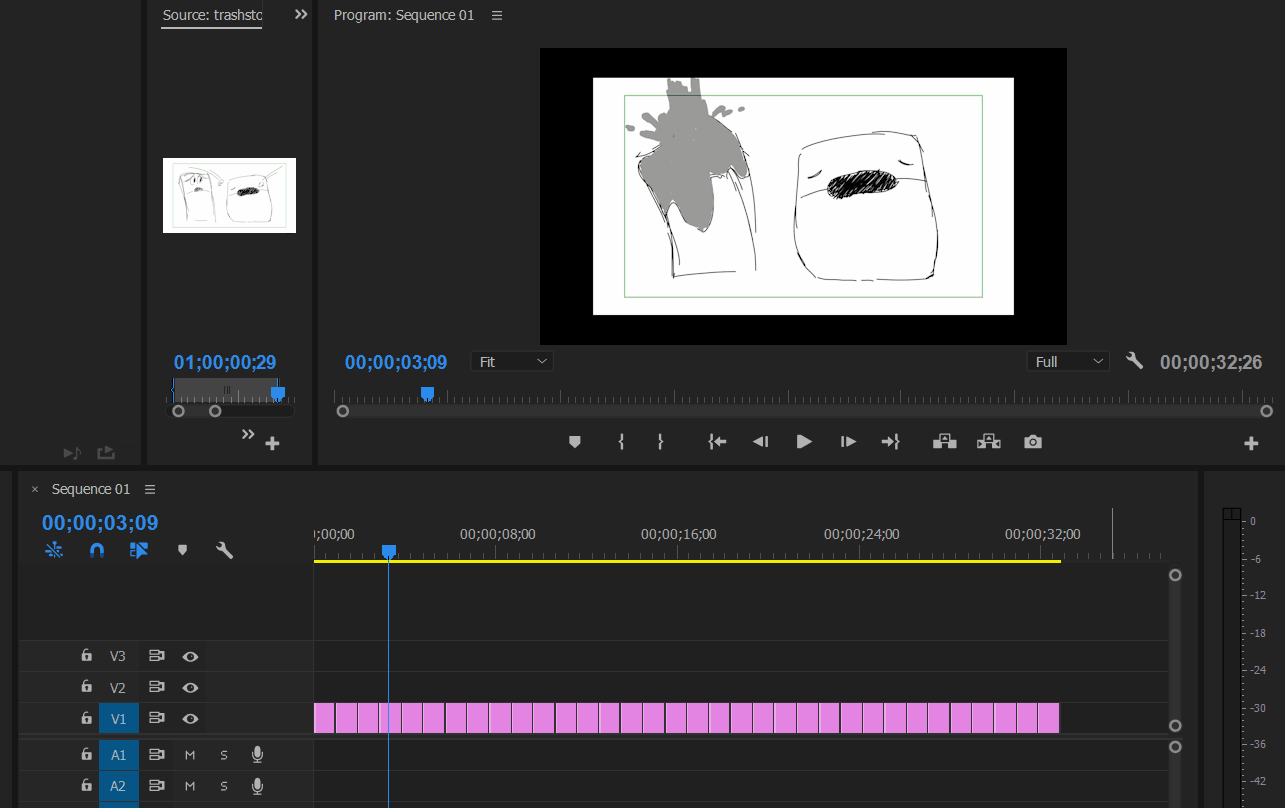The image size is (1285, 808).
Task: Click the Play button in Program monitor
Action: 804,442
